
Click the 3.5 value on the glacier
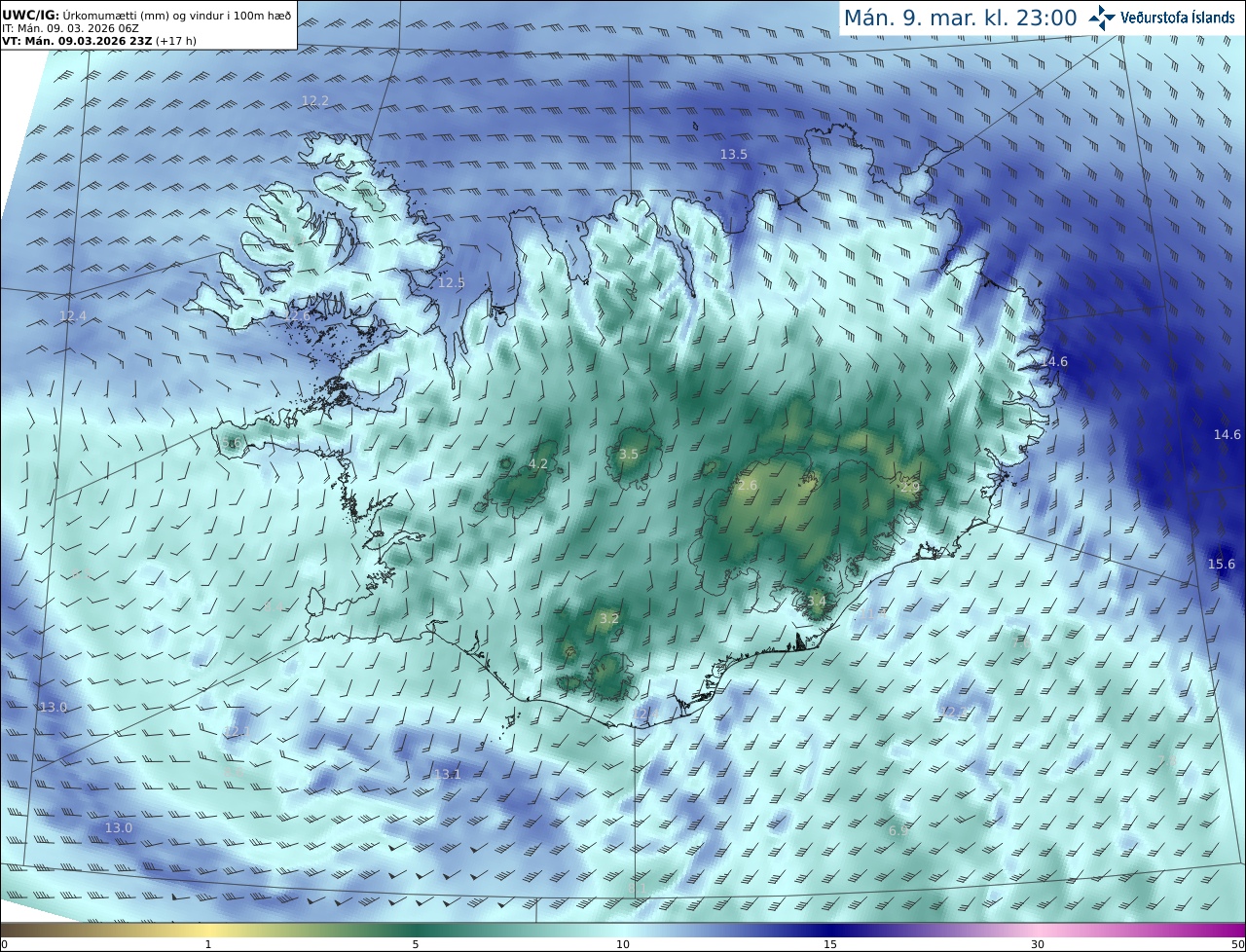(x=629, y=455)
